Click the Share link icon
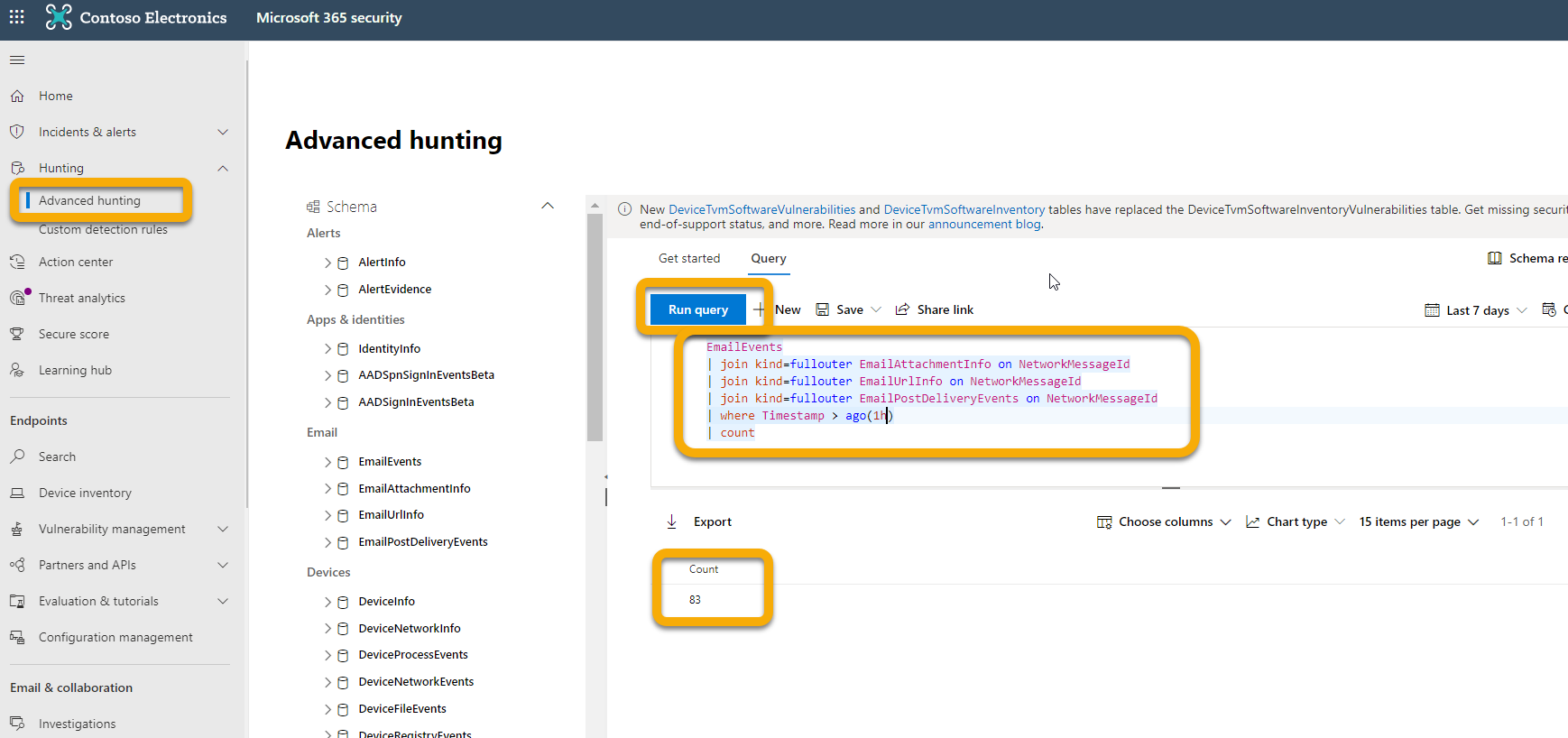 (x=902, y=309)
